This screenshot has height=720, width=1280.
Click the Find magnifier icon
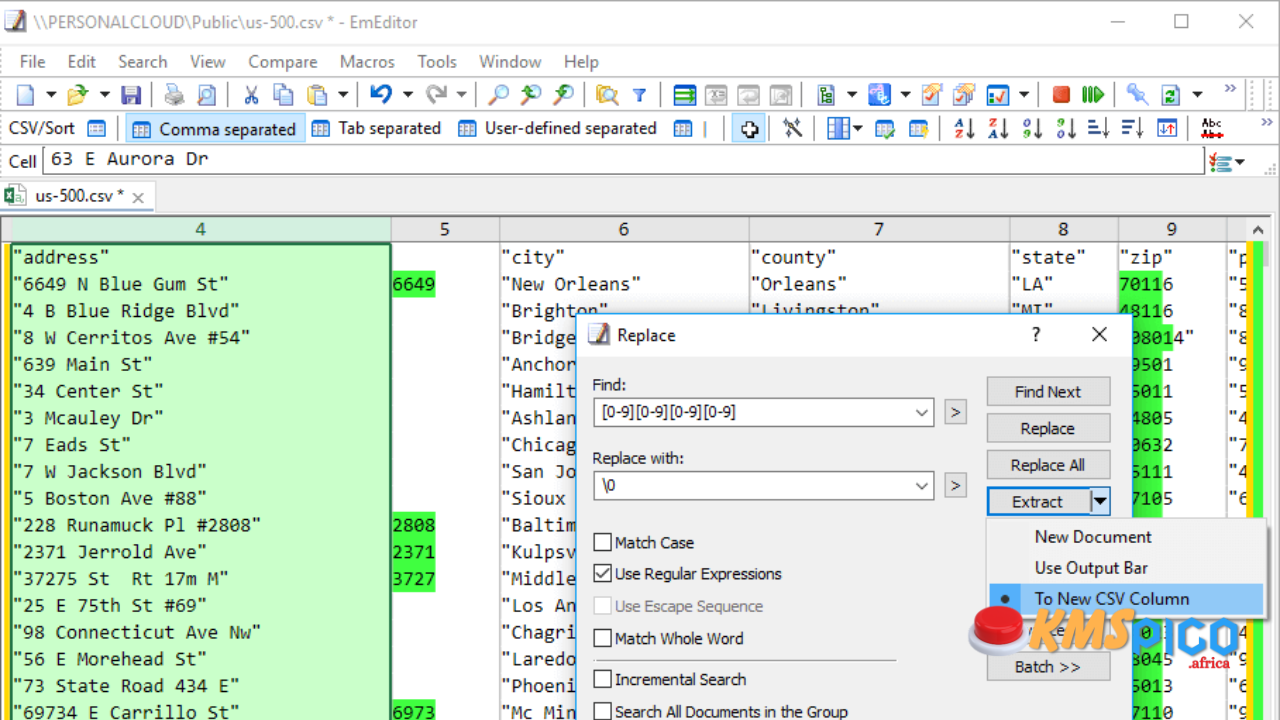[497, 95]
